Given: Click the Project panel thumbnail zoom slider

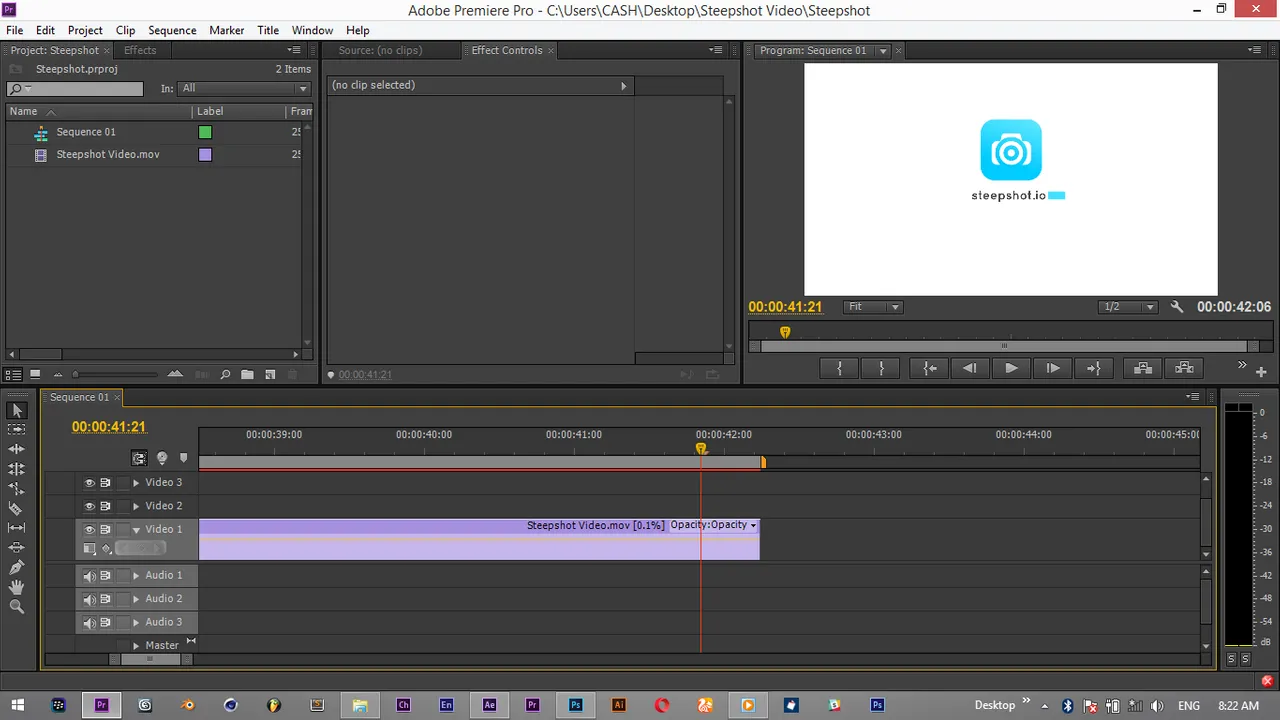Looking at the screenshot, I should pos(115,375).
